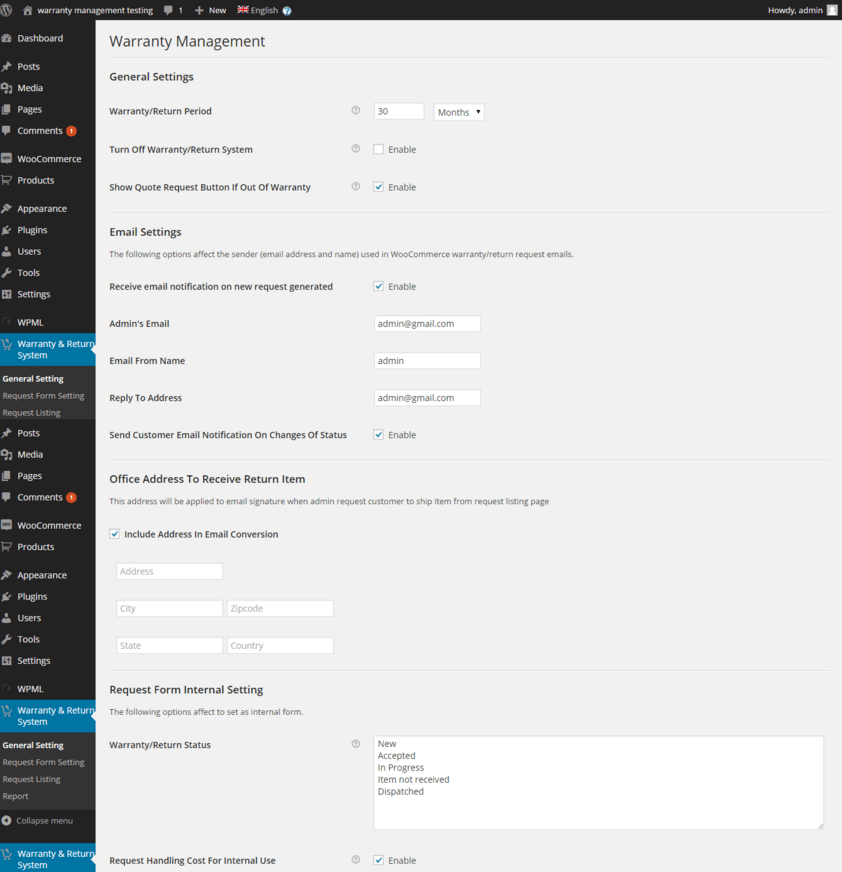Click the Appearance brush icon in the upper sidebar group
842x872 pixels.
[x=7, y=209]
